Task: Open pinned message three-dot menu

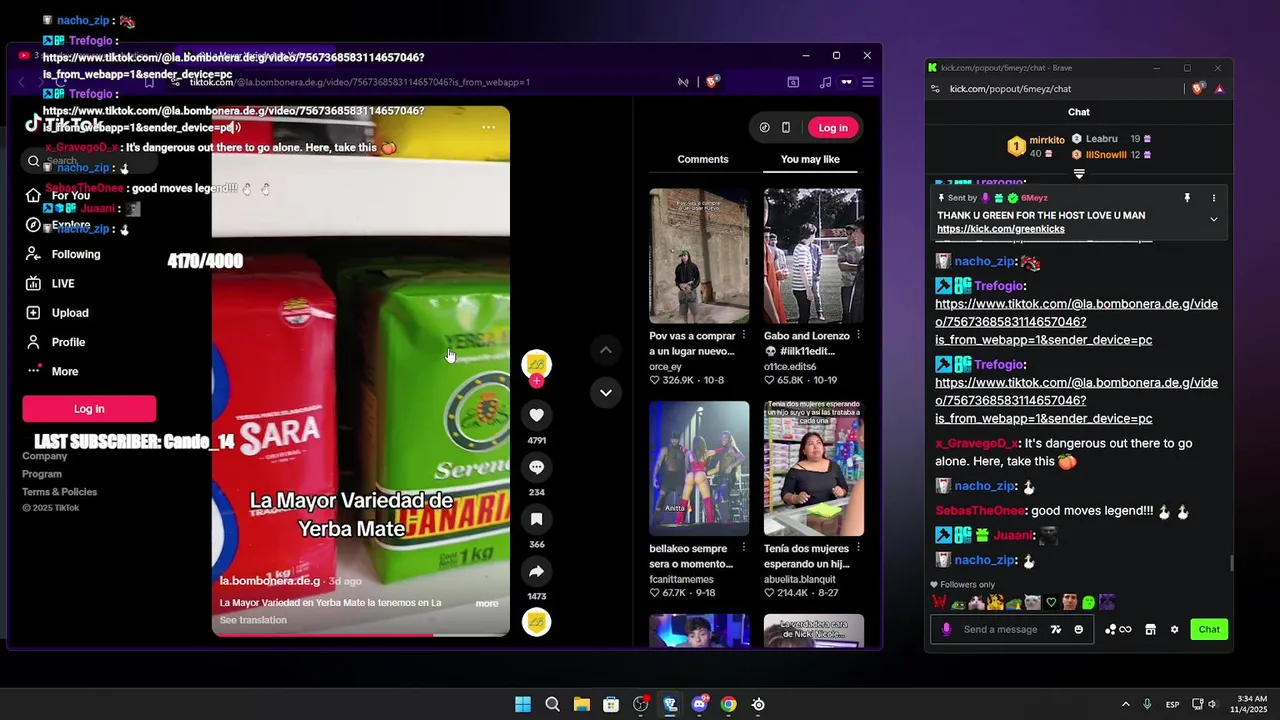Action: coord(1214,198)
